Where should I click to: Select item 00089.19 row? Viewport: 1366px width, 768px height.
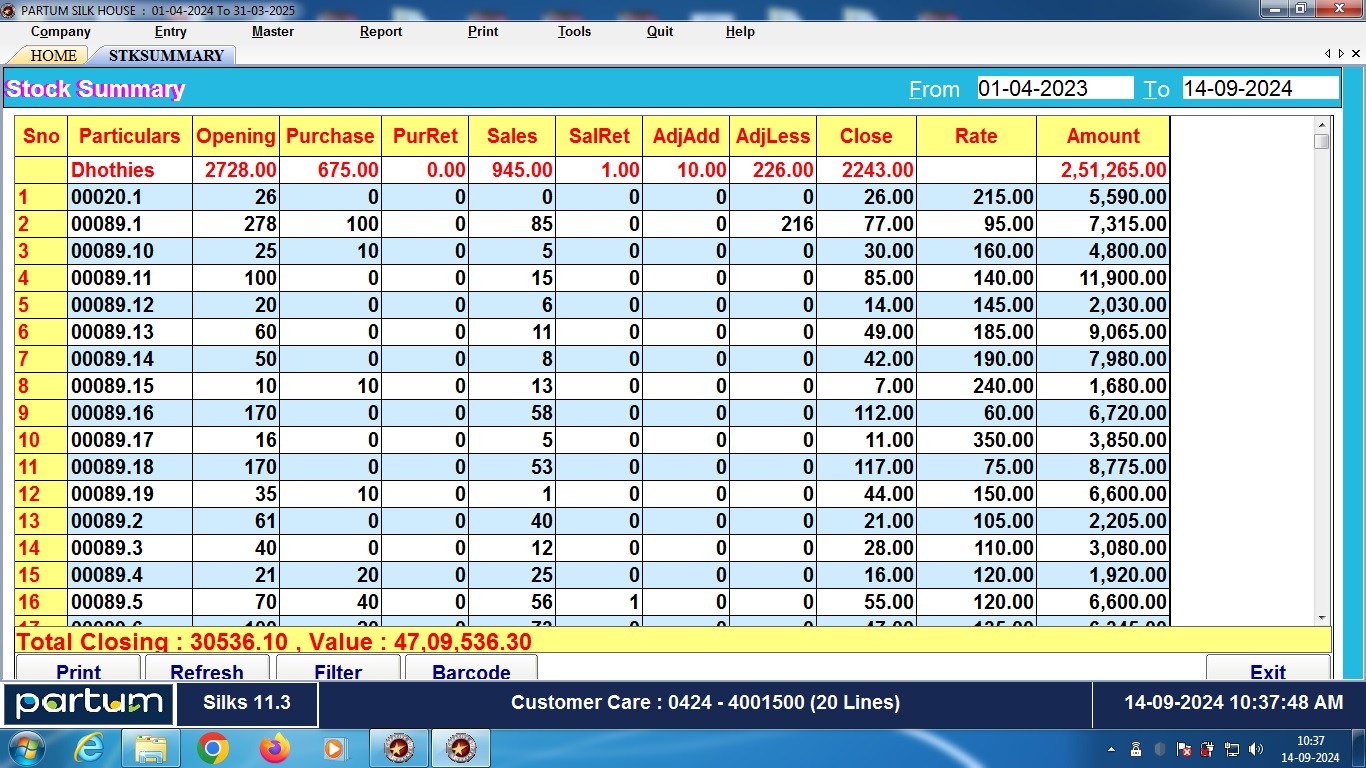pyautogui.click(x=592, y=494)
